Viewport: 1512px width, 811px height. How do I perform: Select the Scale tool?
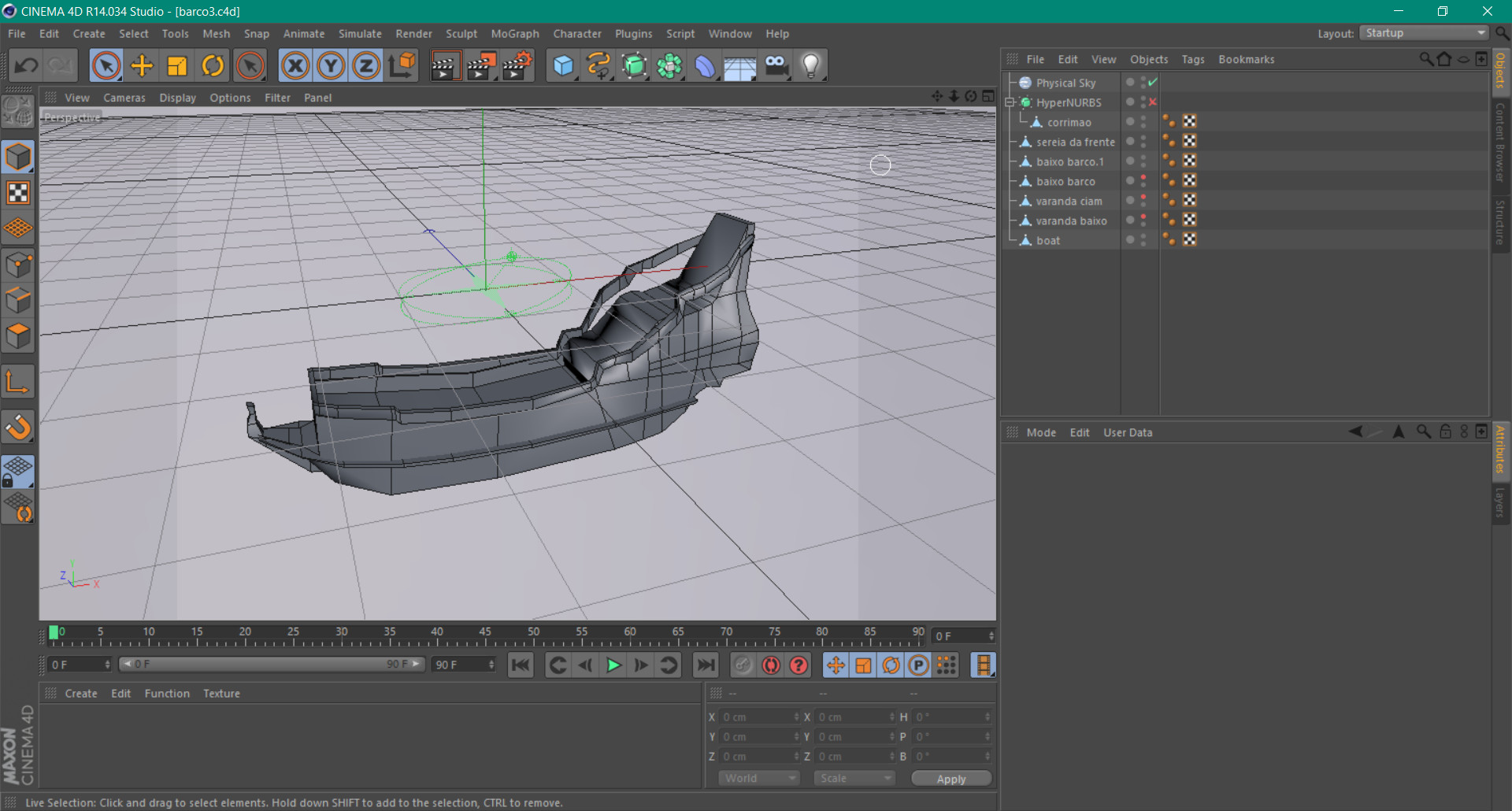pos(177,65)
